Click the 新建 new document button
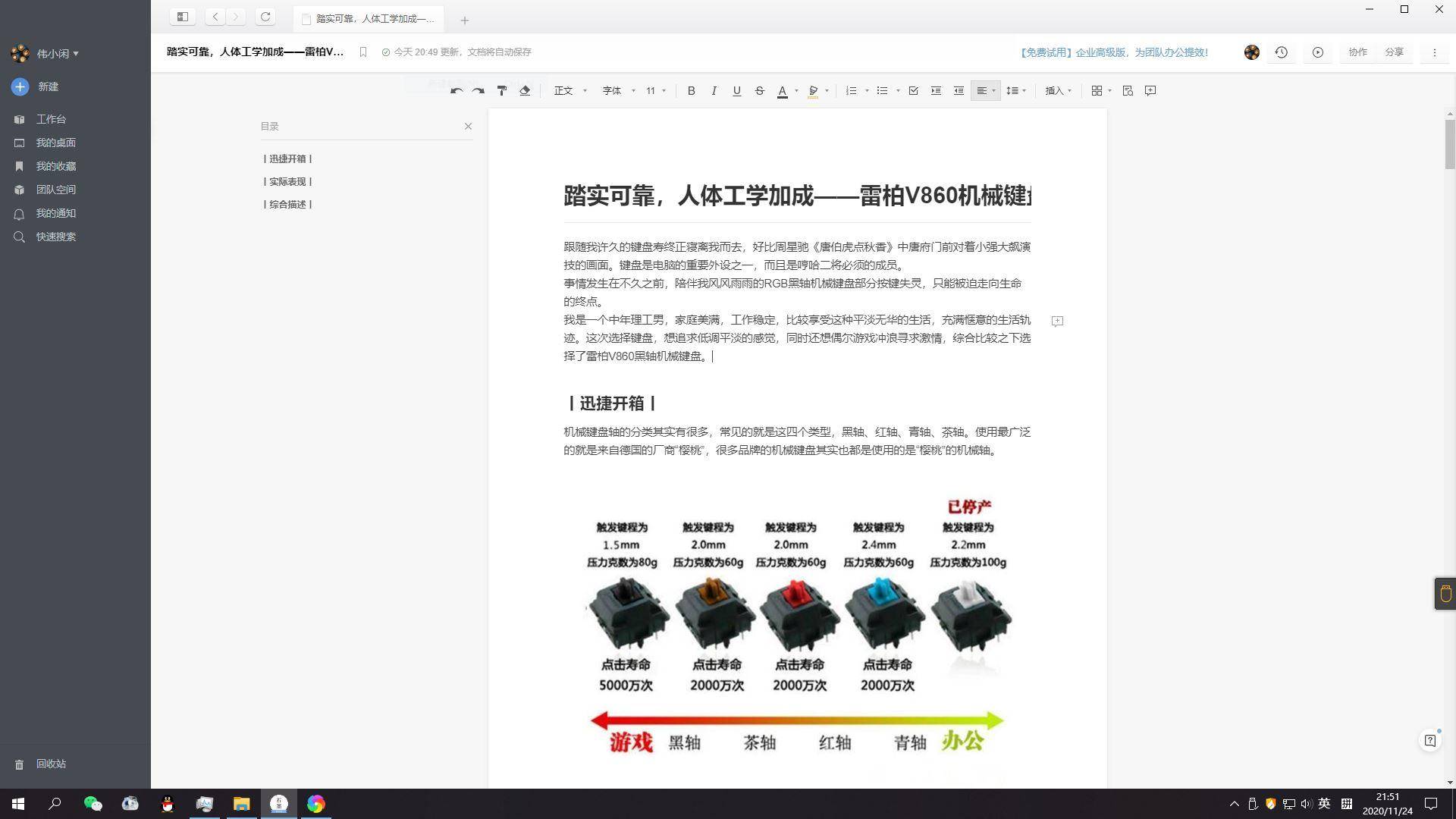The image size is (1456, 819). point(36,86)
